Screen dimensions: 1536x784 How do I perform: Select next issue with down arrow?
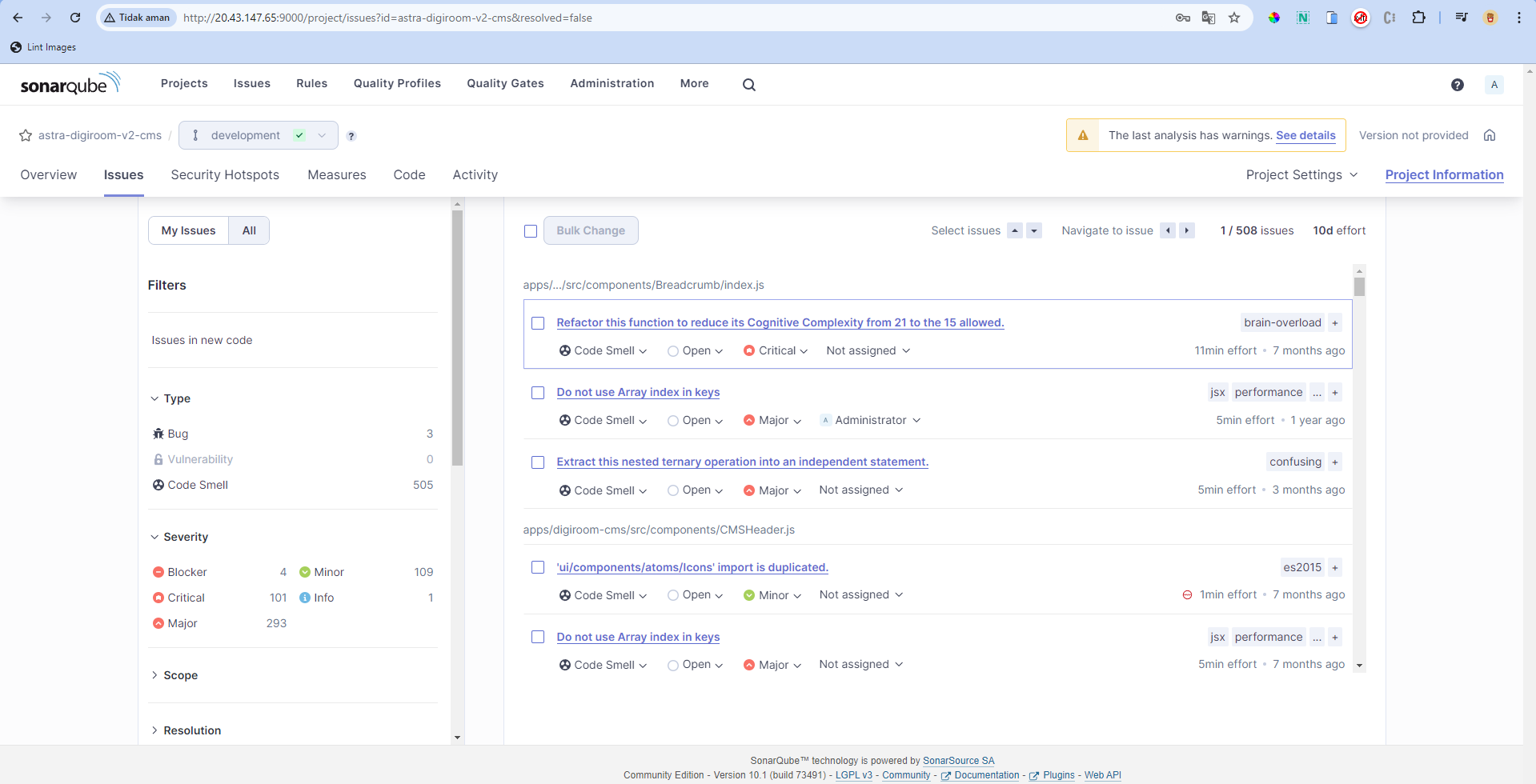click(1034, 230)
